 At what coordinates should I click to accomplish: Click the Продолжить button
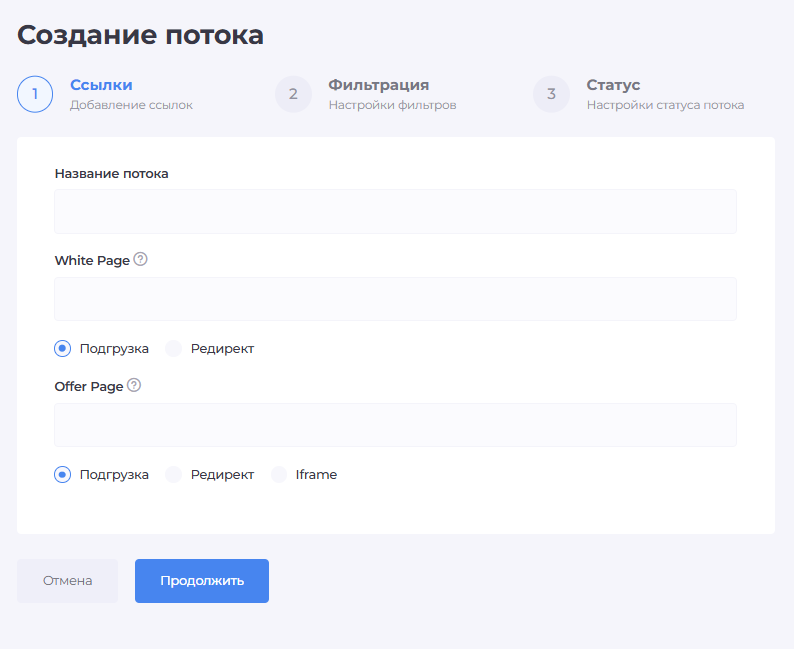pyautogui.click(x=202, y=581)
